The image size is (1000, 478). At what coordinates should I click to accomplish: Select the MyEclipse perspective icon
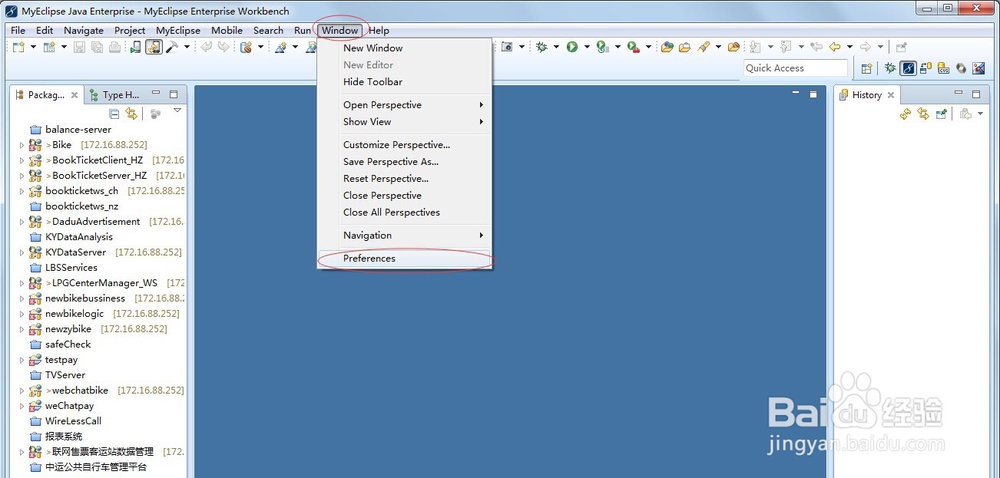click(x=908, y=68)
